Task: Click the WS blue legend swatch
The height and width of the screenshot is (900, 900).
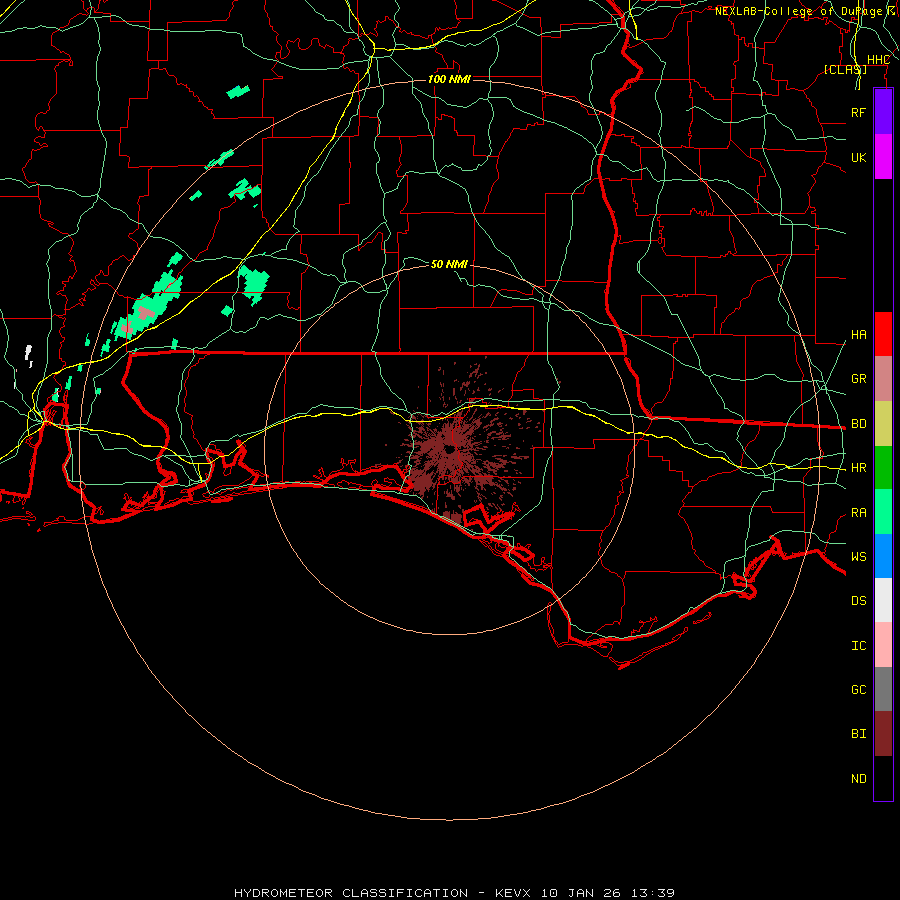Action: pyautogui.click(x=883, y=556)
